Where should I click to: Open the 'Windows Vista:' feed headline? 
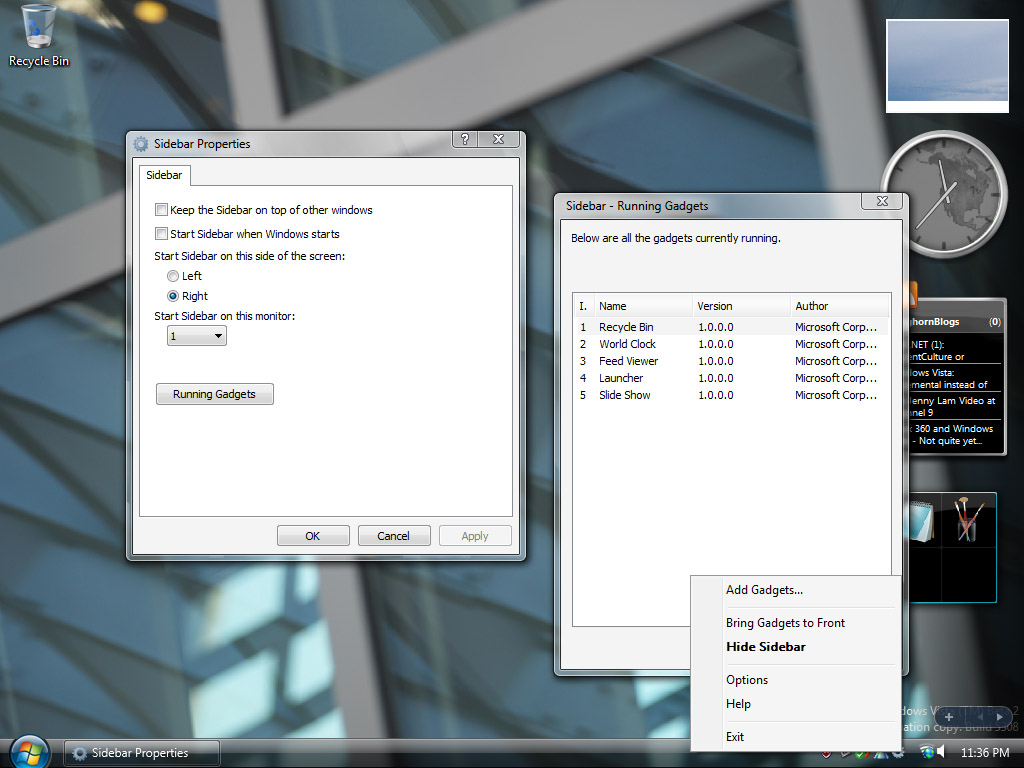pos(955,379)
